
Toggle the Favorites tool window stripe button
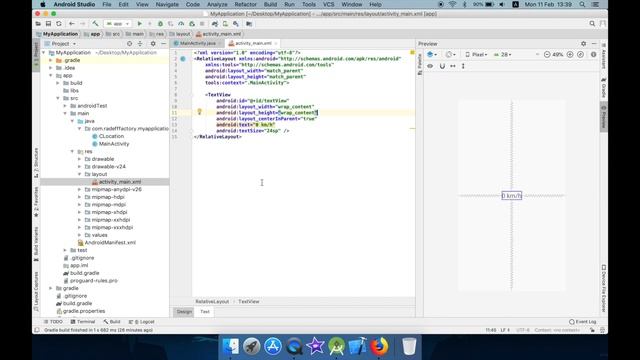[36, 202]
